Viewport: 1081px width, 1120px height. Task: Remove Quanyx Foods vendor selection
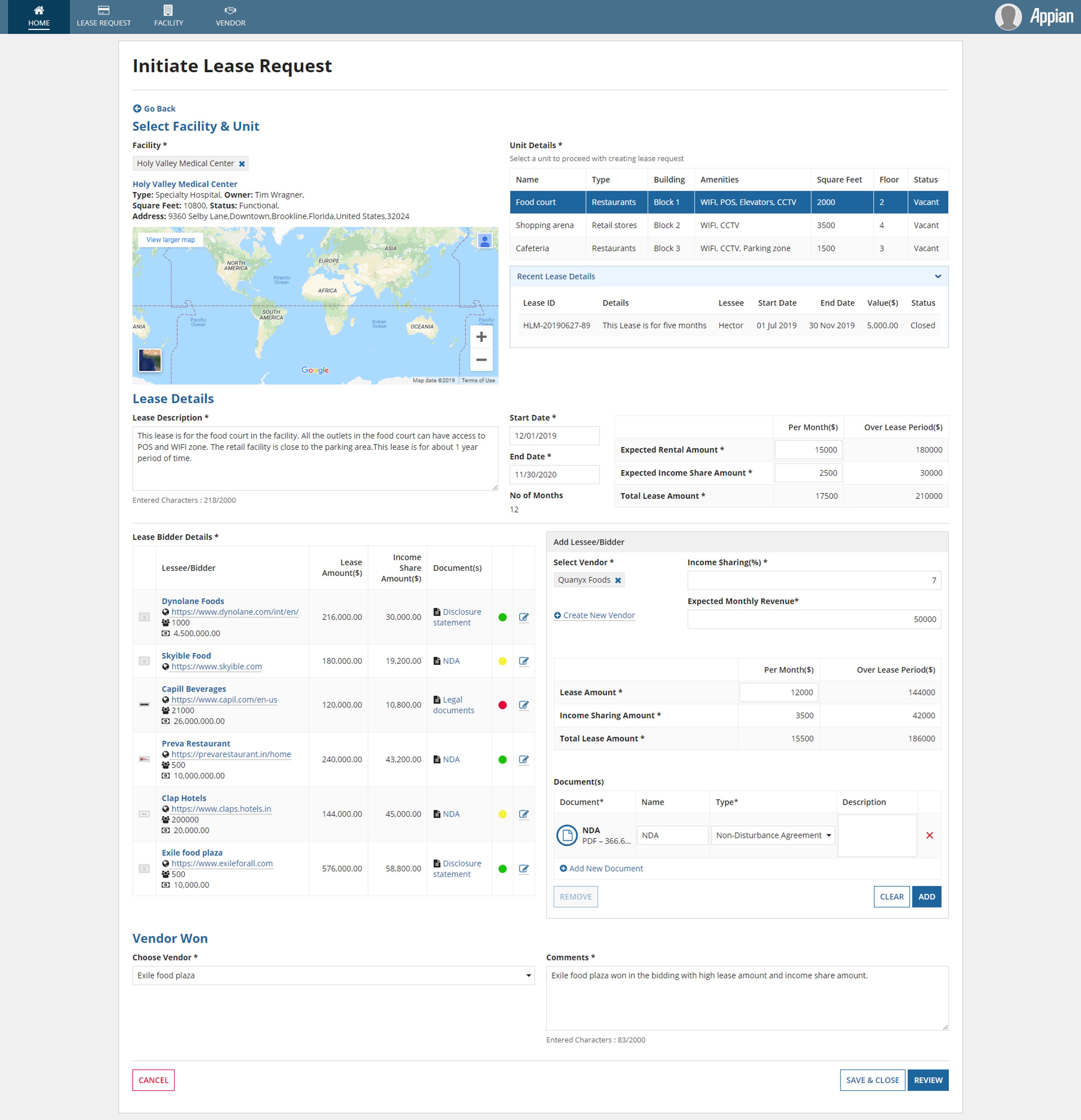pos(617,581)
